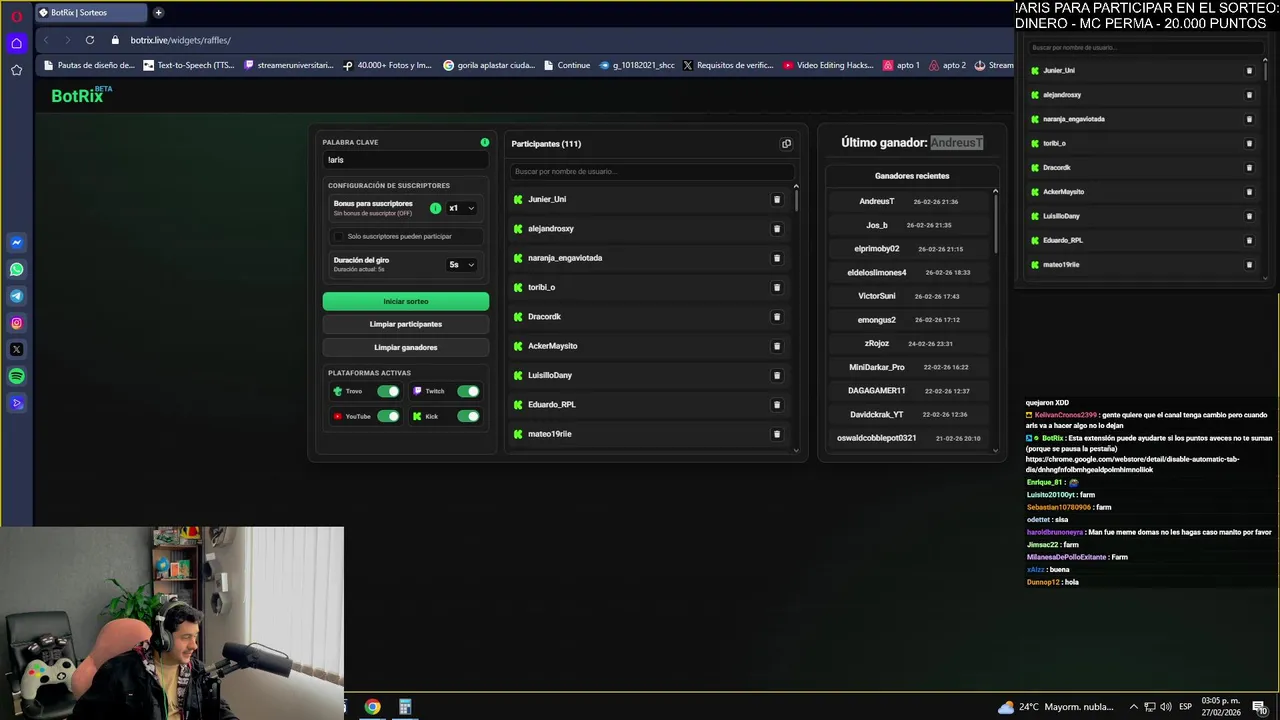Click 'Limpiar participantes' button
The width and height of the screenshot is (1280, 720).
click(406, 324)
